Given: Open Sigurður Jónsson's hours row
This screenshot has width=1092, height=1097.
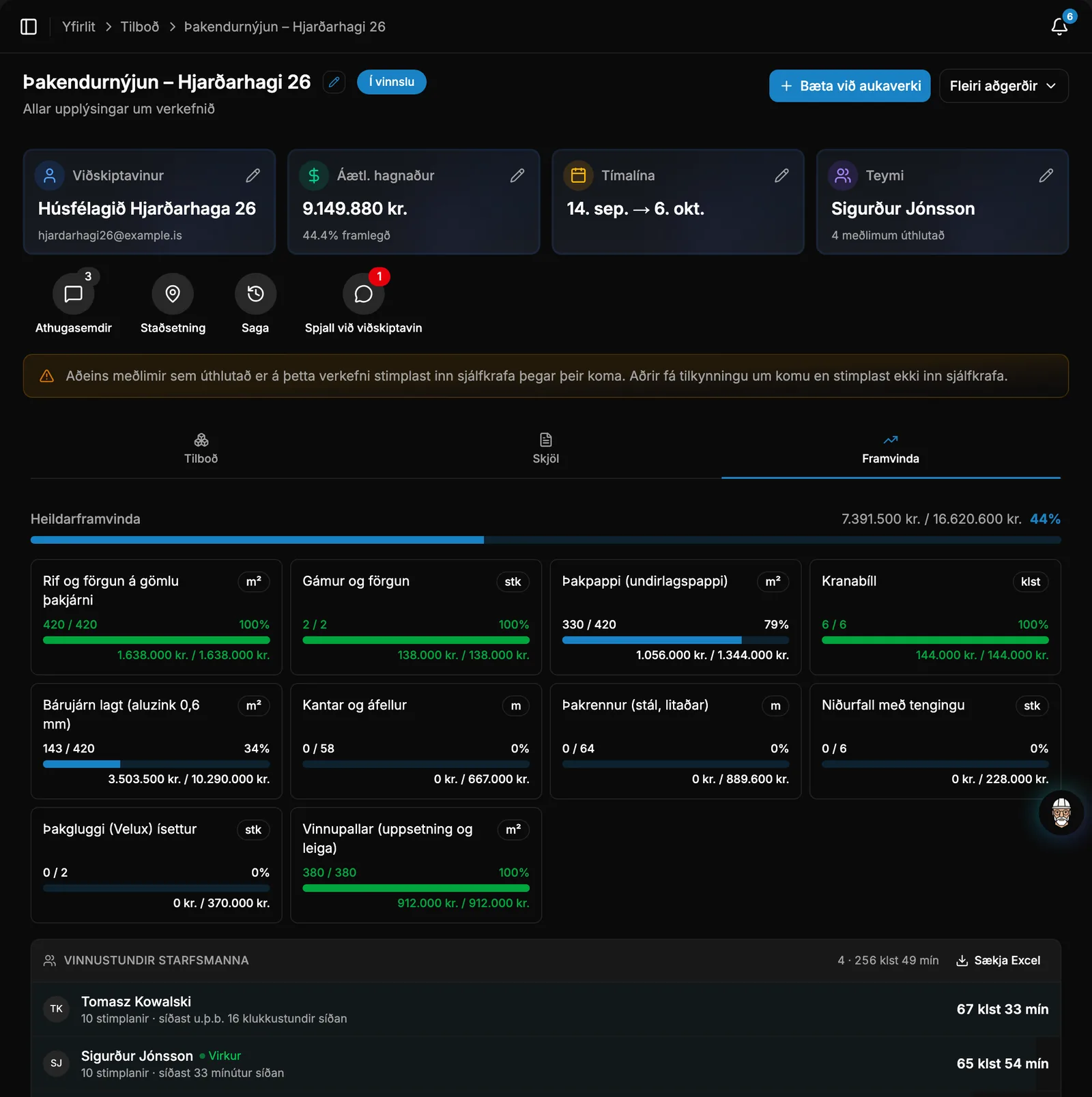Looking at the screenshot, I should (546, 1064).
